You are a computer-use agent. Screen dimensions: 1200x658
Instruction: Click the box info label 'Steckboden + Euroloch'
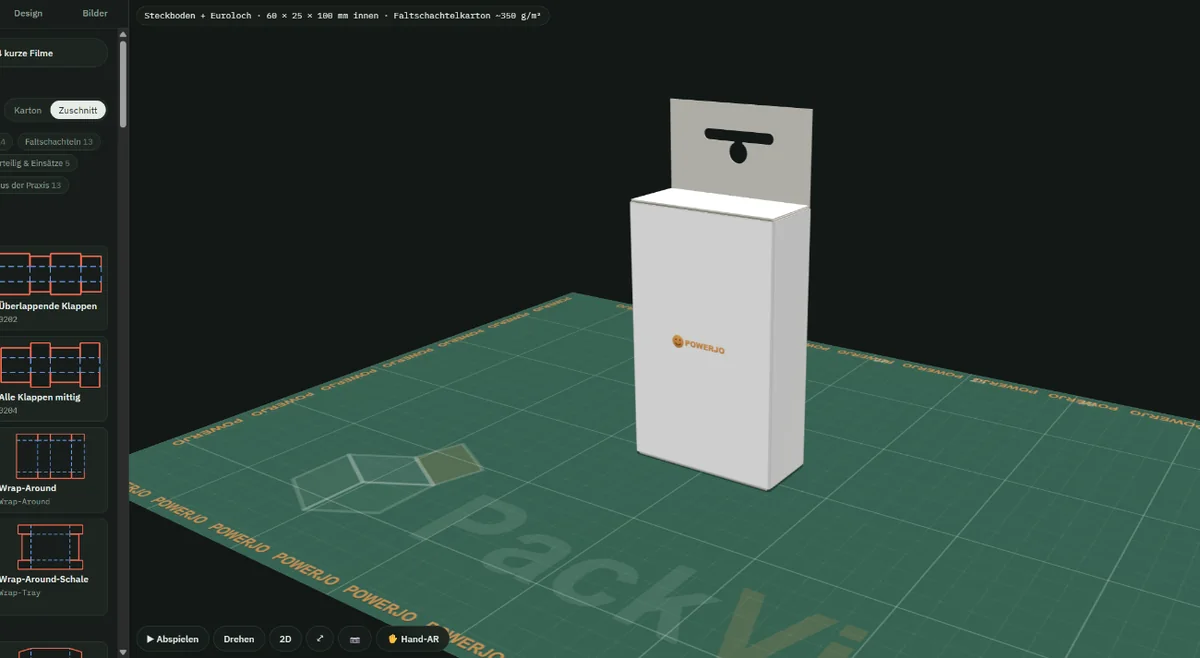343,16
